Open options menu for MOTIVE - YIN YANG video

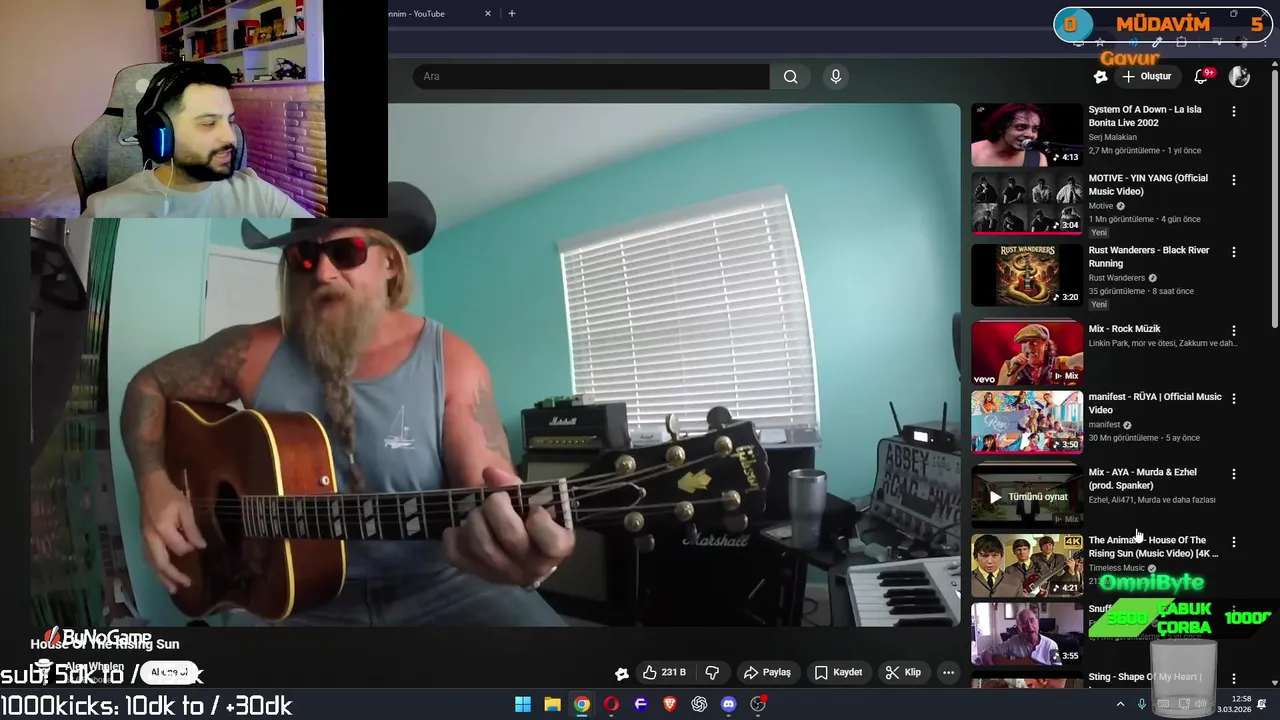tap(1233, 180)
